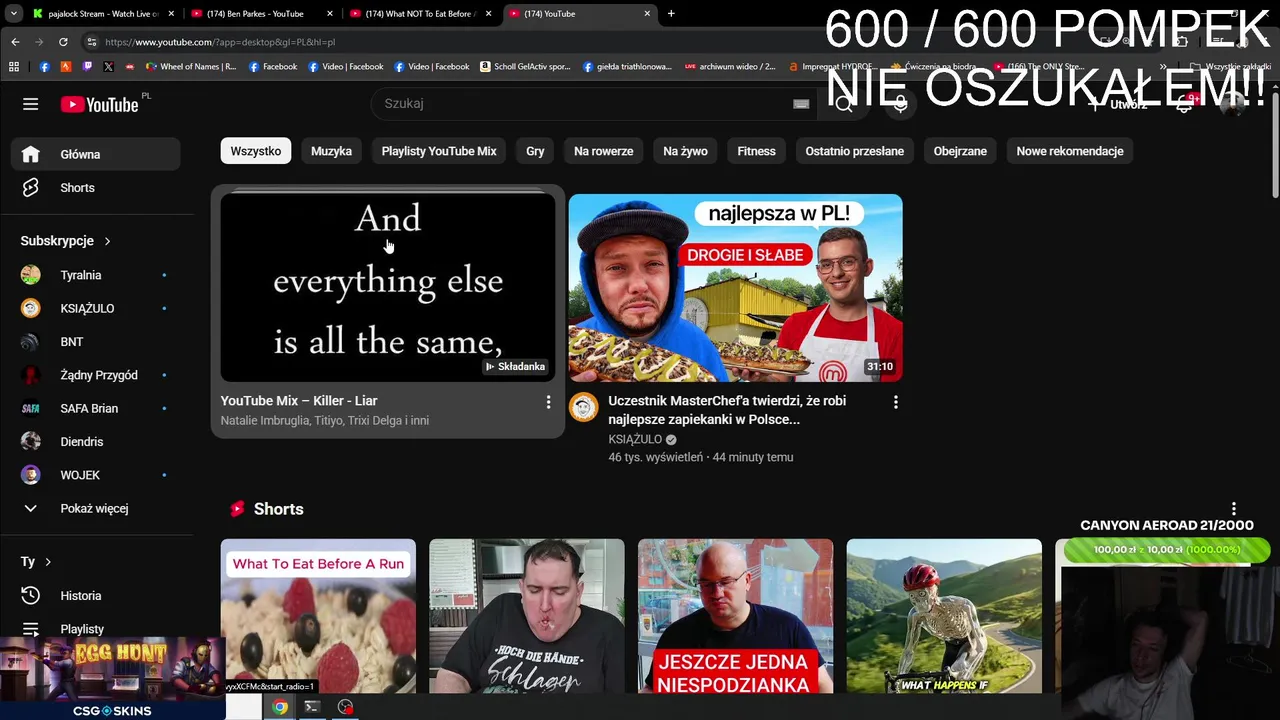Image resolution: width=1280 pixels, height=720 pixels.
Task: Select the Fitness filter chip
Action: (756, 151)
